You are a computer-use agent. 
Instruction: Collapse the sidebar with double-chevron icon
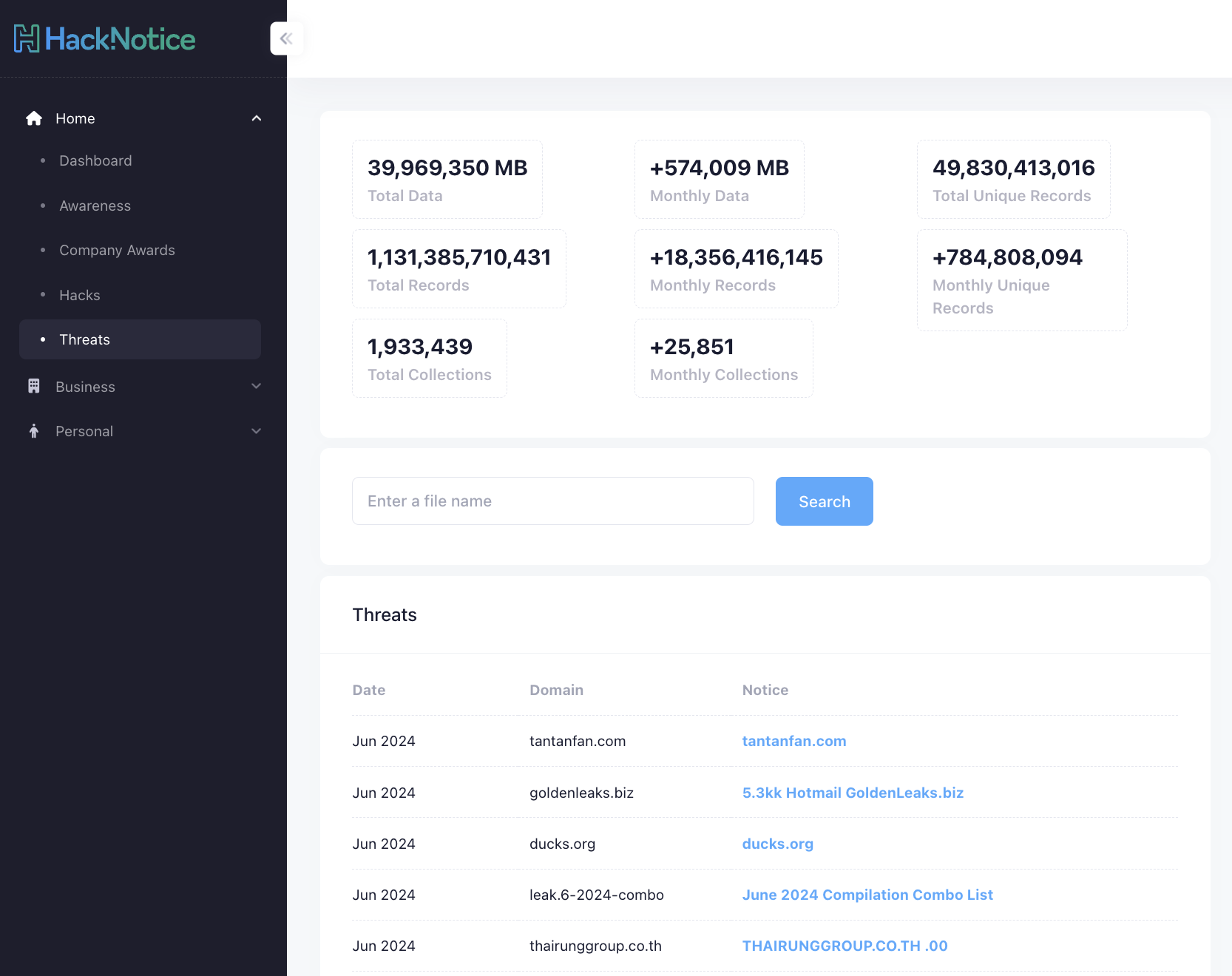coord(286,38)
